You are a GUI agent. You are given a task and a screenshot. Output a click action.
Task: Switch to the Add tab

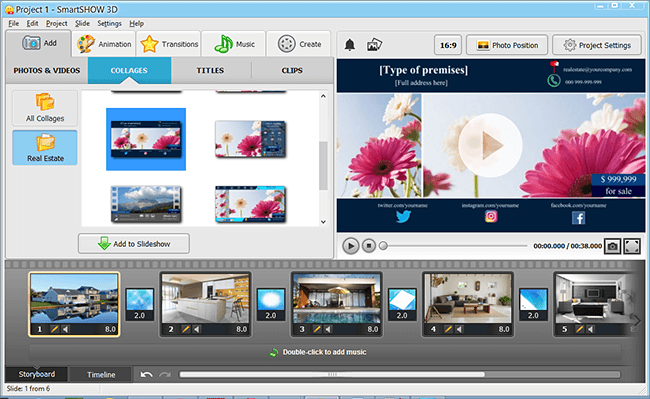click(39, 43)
